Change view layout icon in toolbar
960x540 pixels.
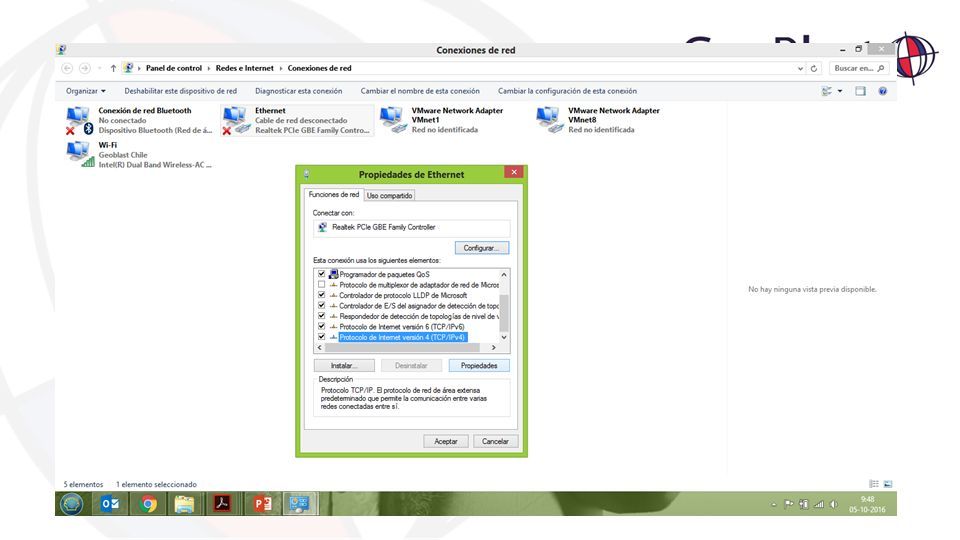[827, 91]
